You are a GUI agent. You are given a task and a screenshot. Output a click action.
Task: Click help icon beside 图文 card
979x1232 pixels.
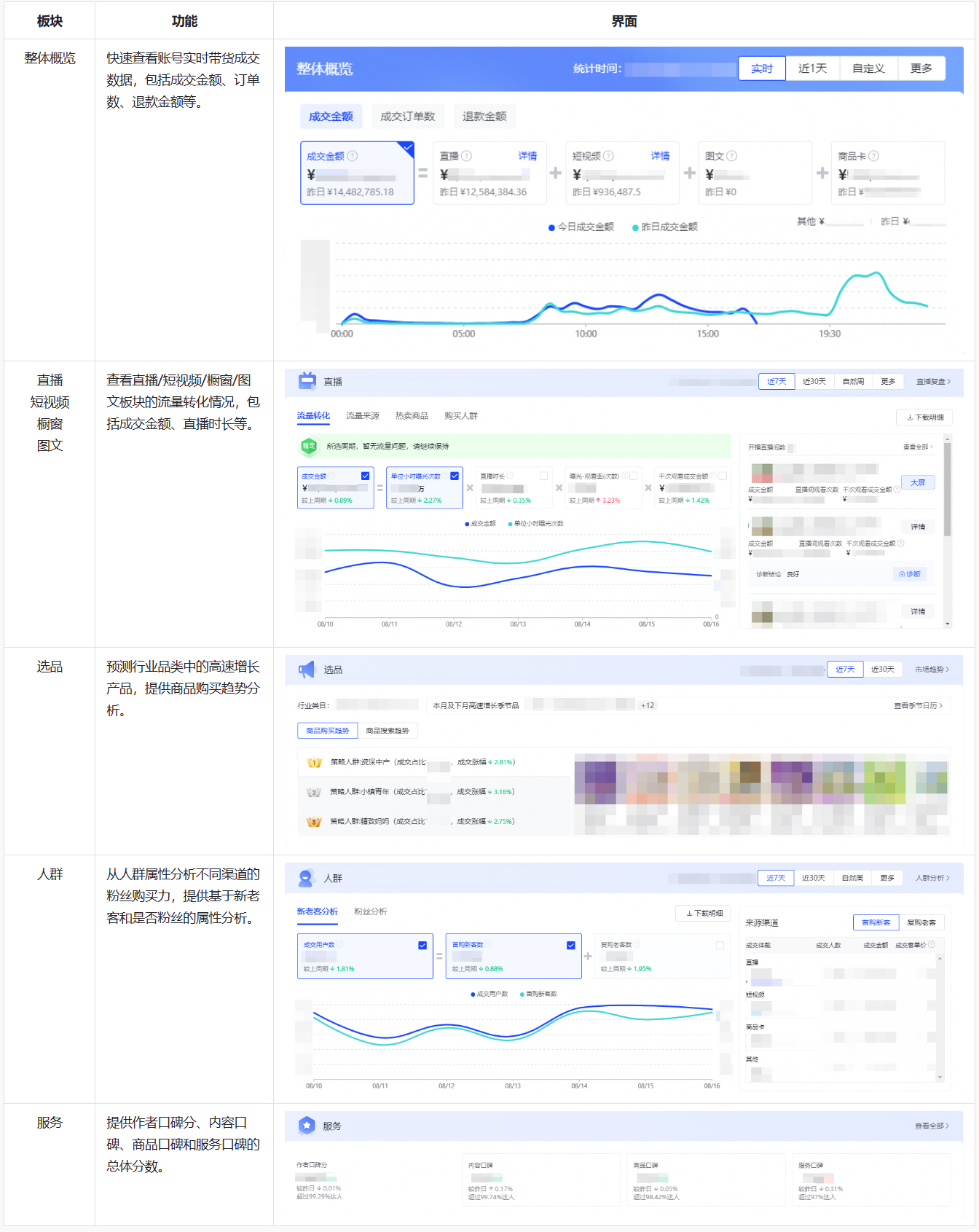[x=732, y=156]
